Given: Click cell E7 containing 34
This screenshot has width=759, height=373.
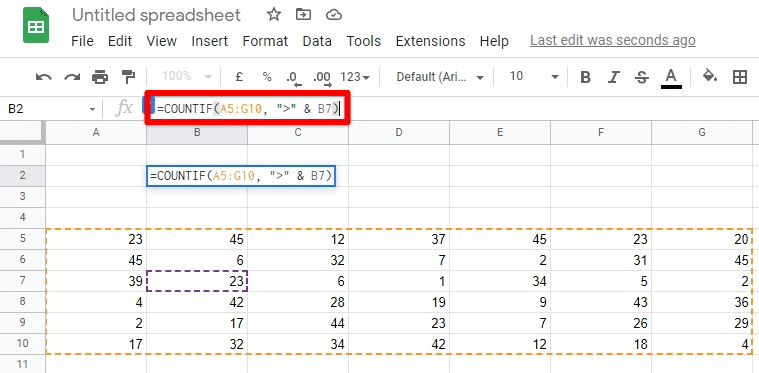Looking at the screenshot, I should [500, 281].
